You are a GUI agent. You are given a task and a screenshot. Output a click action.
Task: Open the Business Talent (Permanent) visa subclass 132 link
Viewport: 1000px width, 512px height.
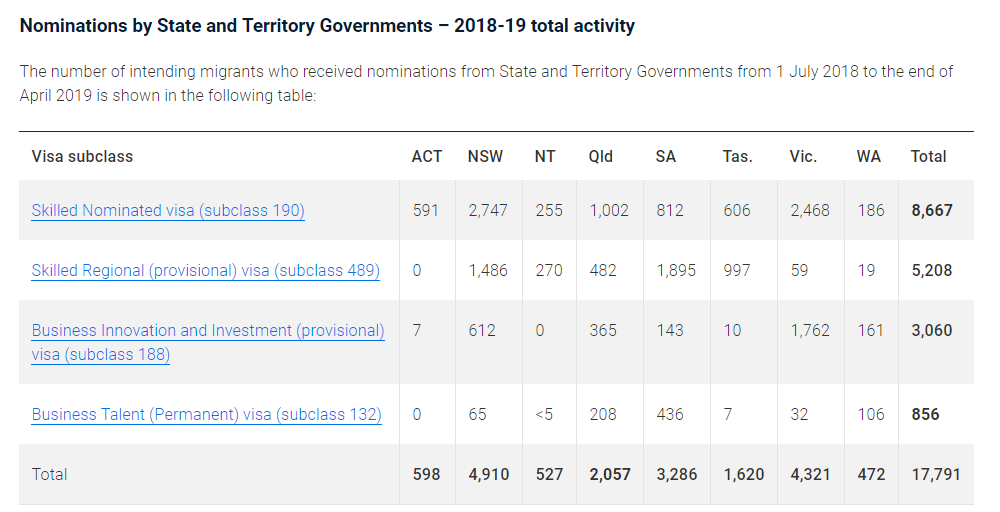point(206,414)
